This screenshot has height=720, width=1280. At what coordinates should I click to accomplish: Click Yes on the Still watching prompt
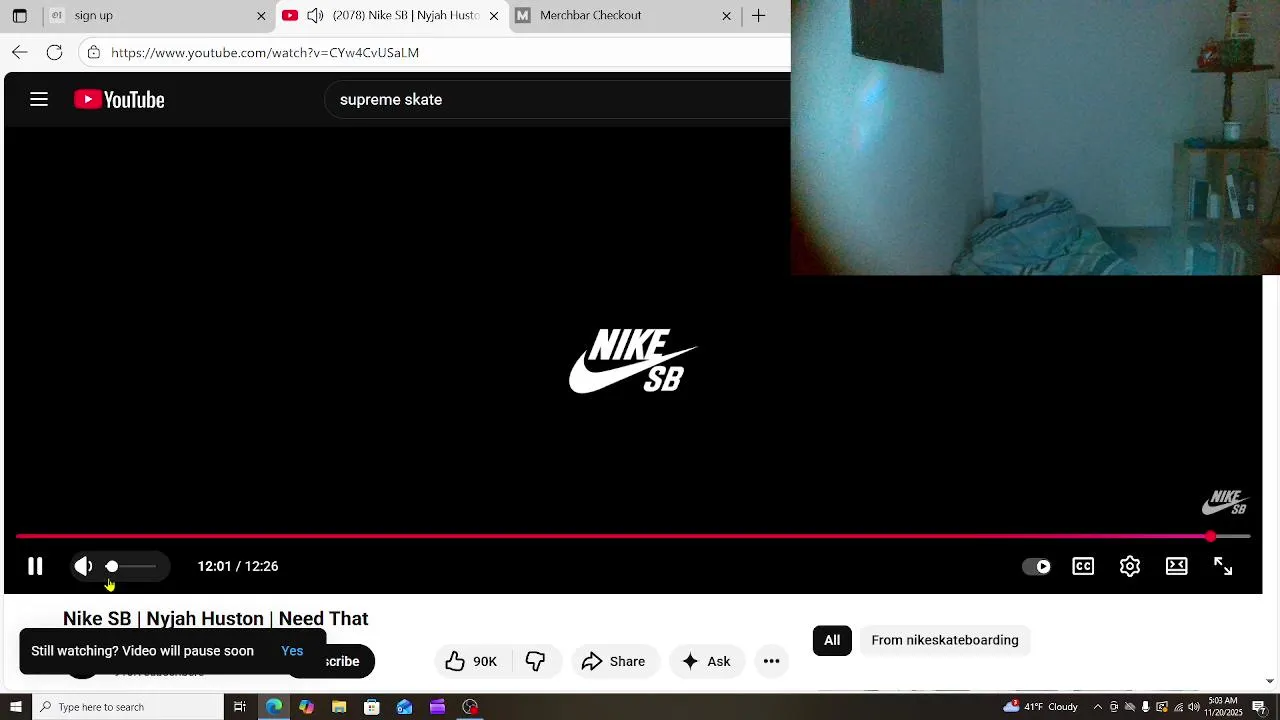coord(292,651)
